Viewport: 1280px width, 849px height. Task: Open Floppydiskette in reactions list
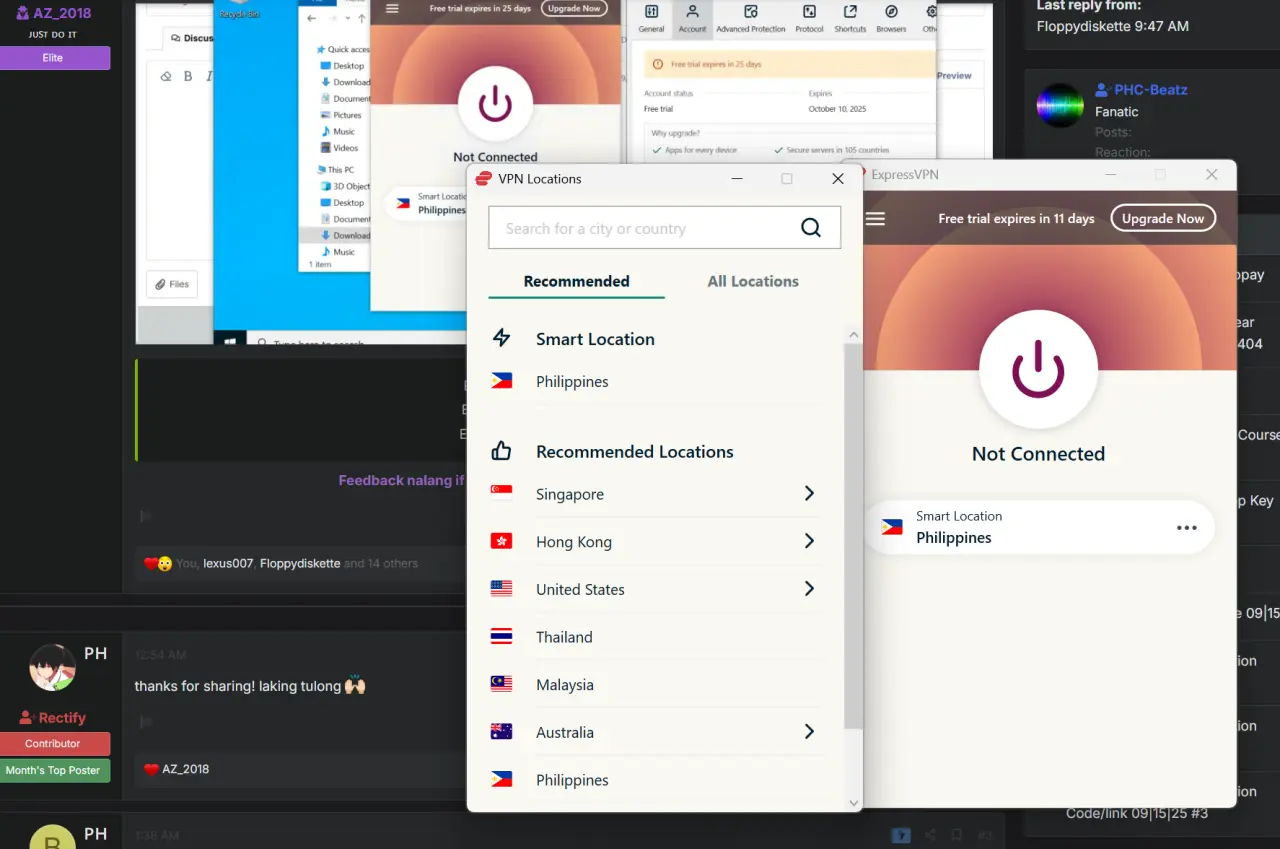pos(300,564)
